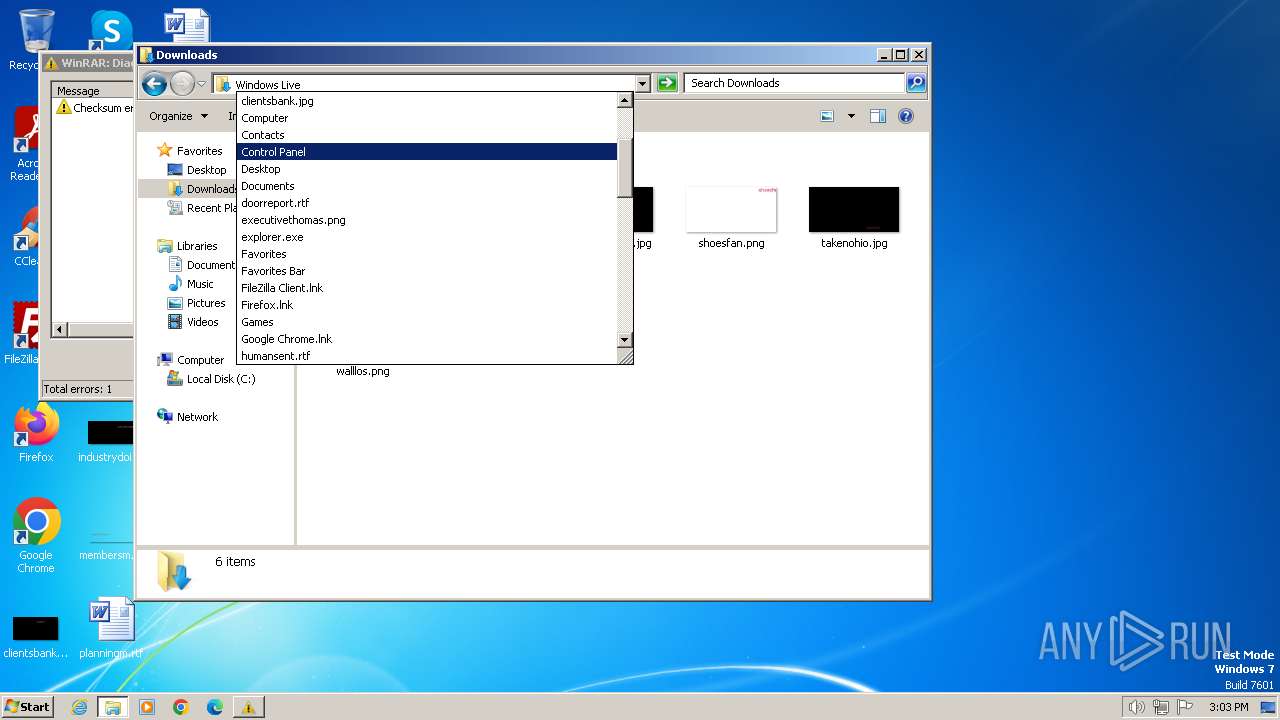Click the blue Help question mark icon
This screenshot has width=1280, height=720.
click(906, 116)
